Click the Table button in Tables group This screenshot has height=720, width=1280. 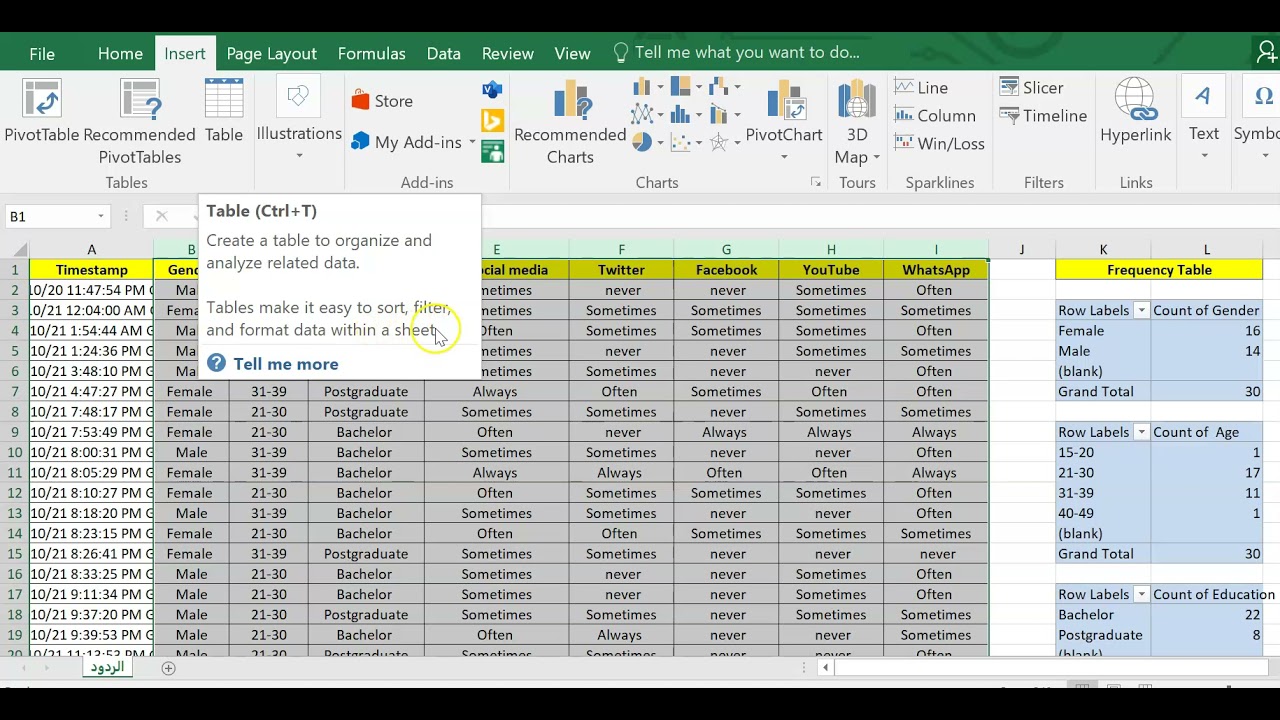pos(224,113)
